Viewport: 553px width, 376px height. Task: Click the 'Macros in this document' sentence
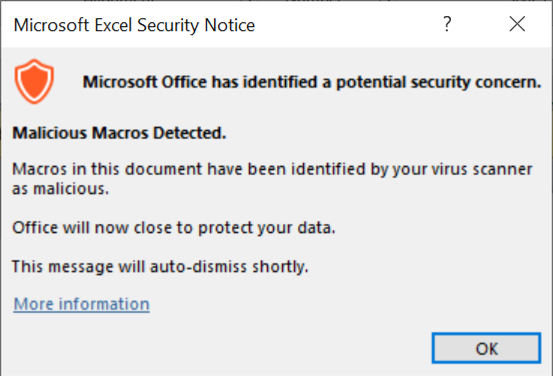[x=272, y=169]
